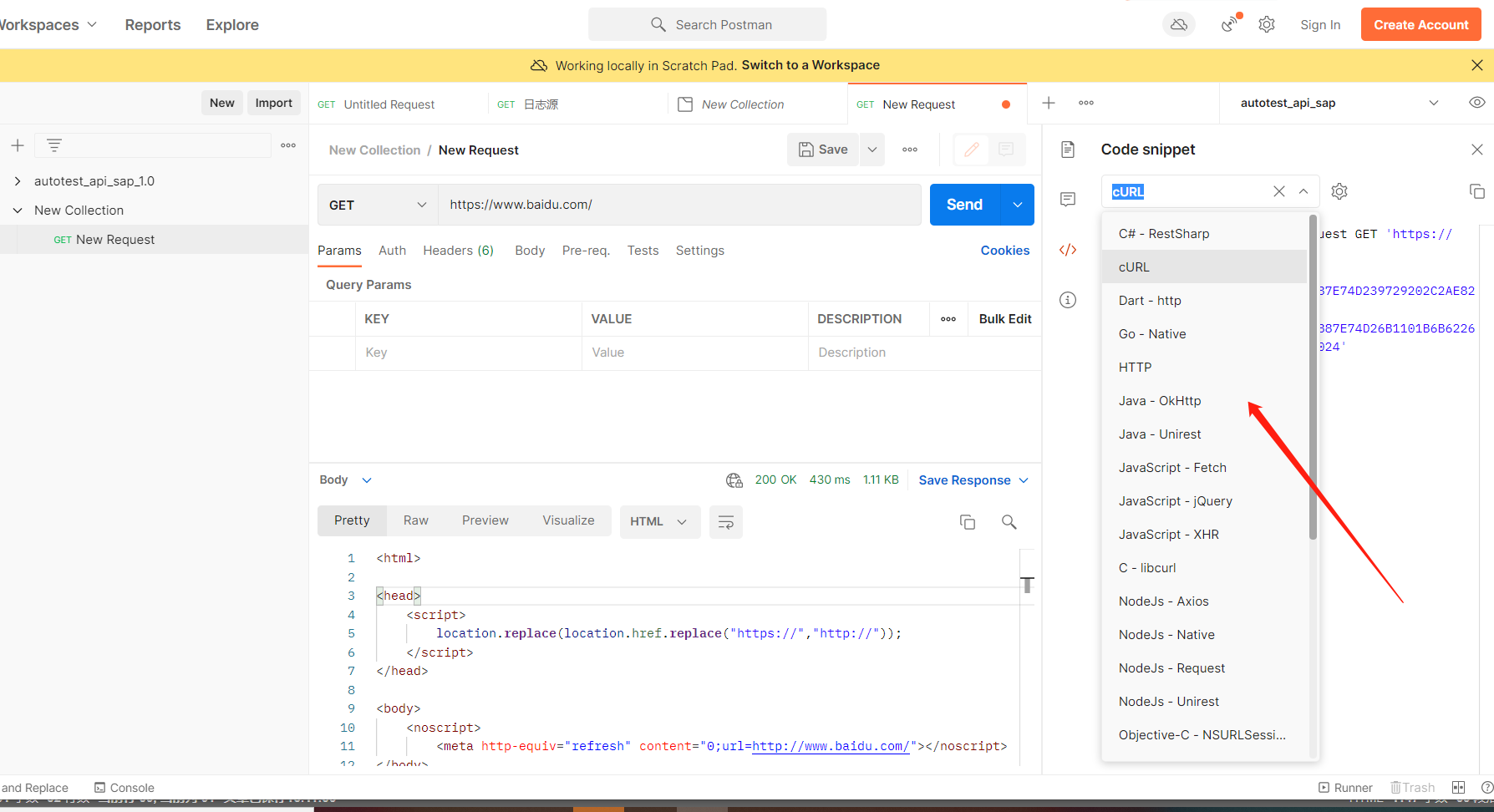The image size is (1494, 812).
Task: Open the Comments icon in right sidebar
Action: (x=1068, y=200)
